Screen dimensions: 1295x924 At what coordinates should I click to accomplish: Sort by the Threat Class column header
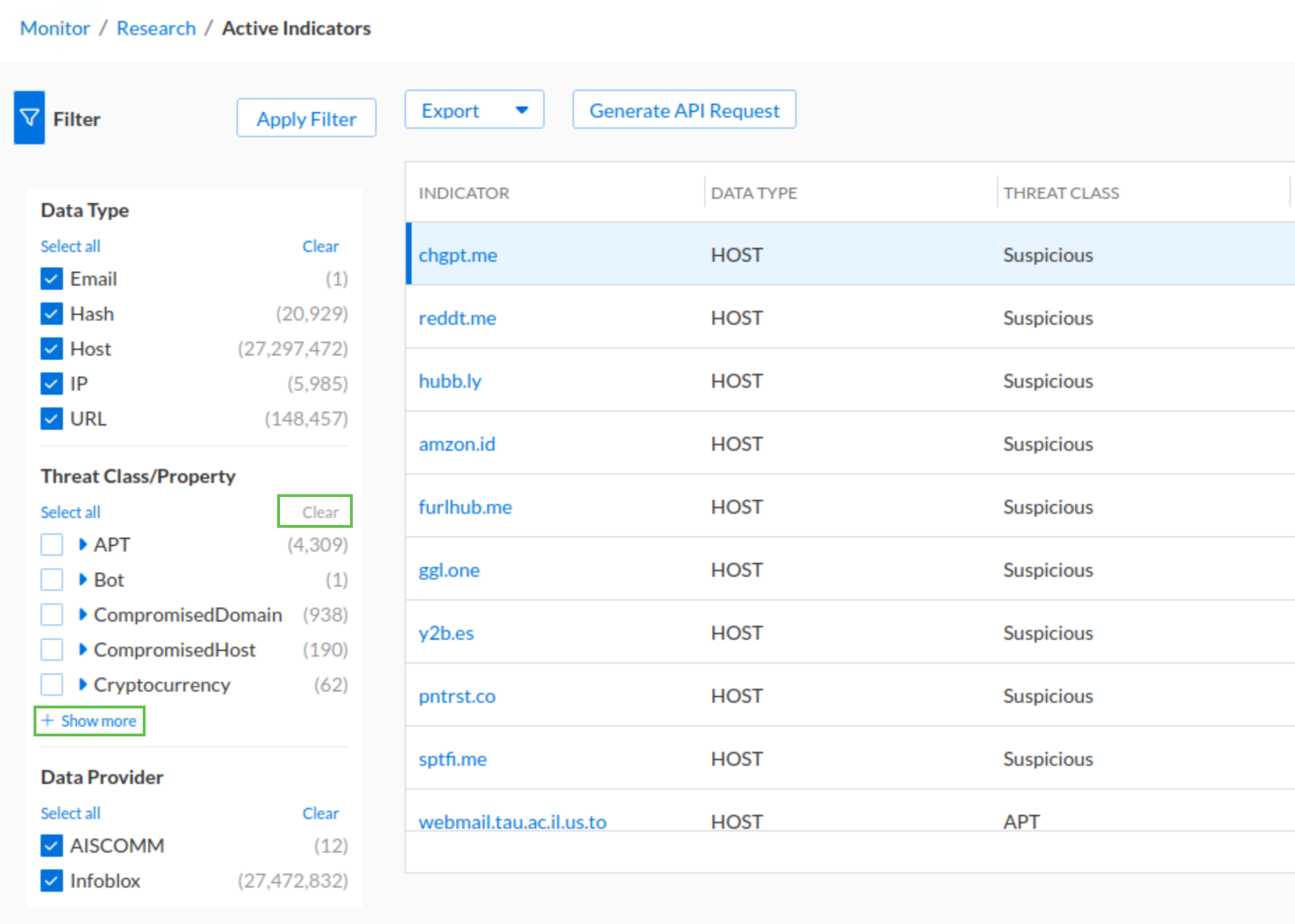[x=1060, y=193]
